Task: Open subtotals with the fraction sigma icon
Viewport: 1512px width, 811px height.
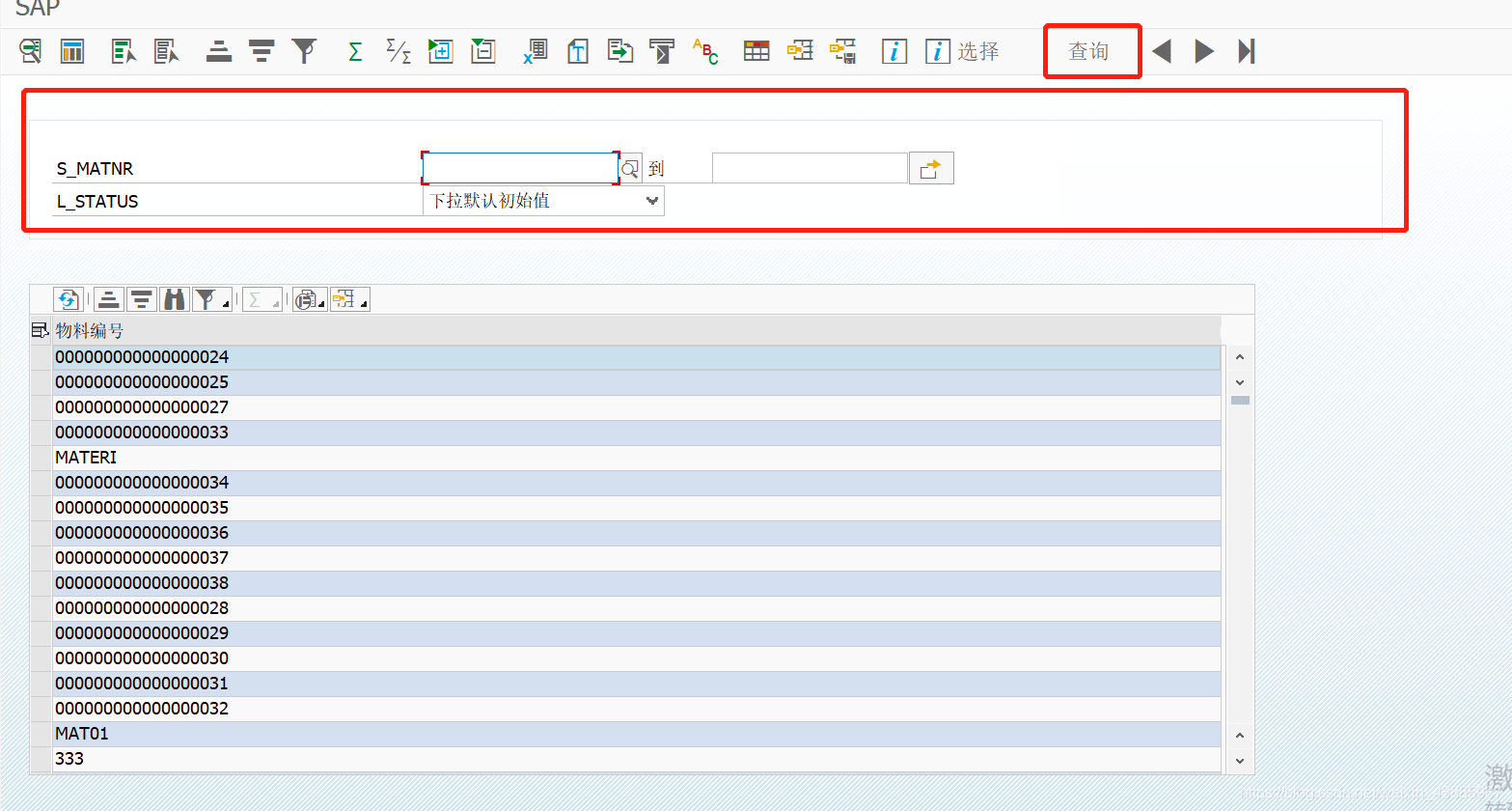Action: (x=399, y=51)
